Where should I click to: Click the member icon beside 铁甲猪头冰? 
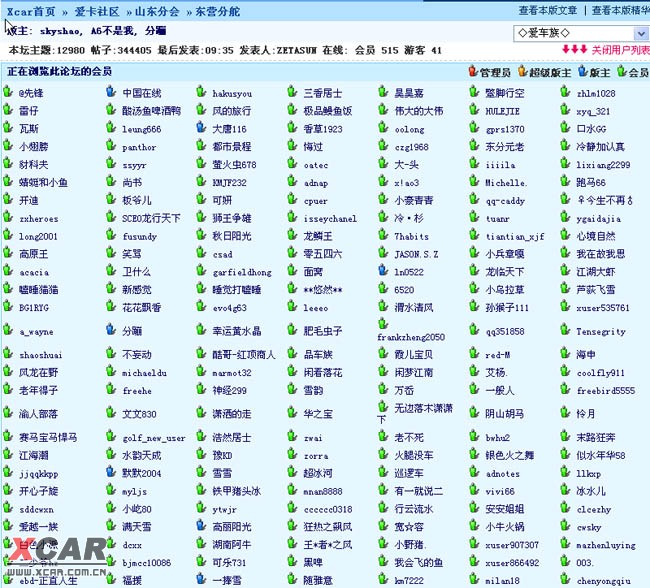(x=201, y=489)
